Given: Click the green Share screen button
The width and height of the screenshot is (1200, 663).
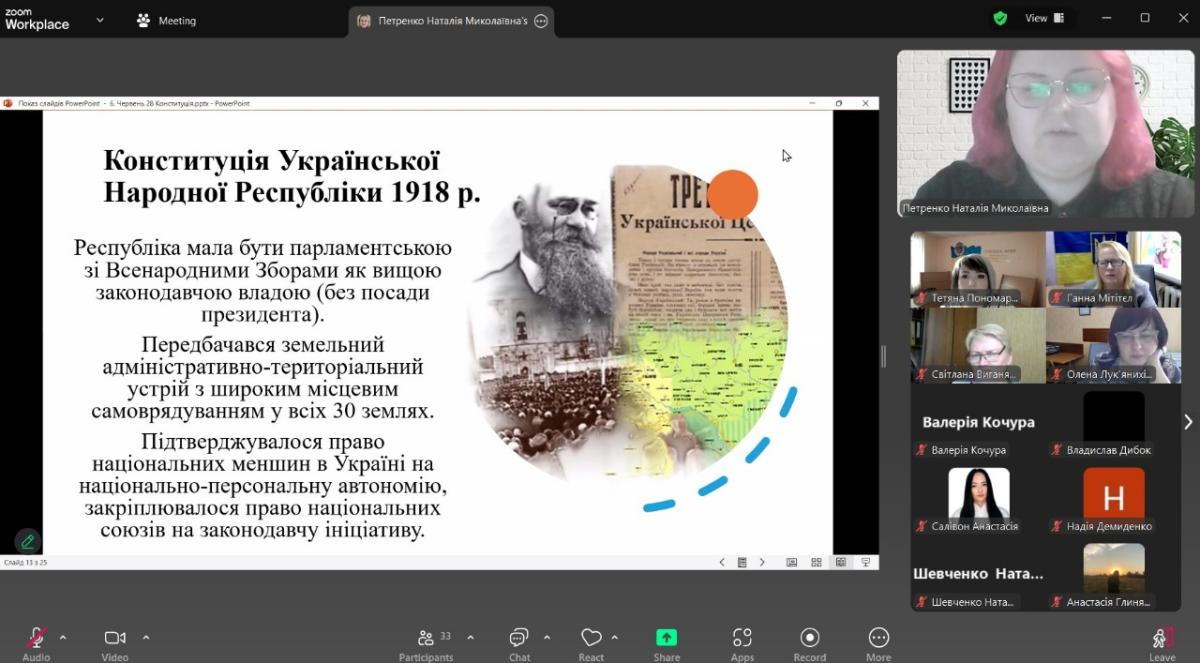Looking at the screenshot, I should [x=666, y=639].
